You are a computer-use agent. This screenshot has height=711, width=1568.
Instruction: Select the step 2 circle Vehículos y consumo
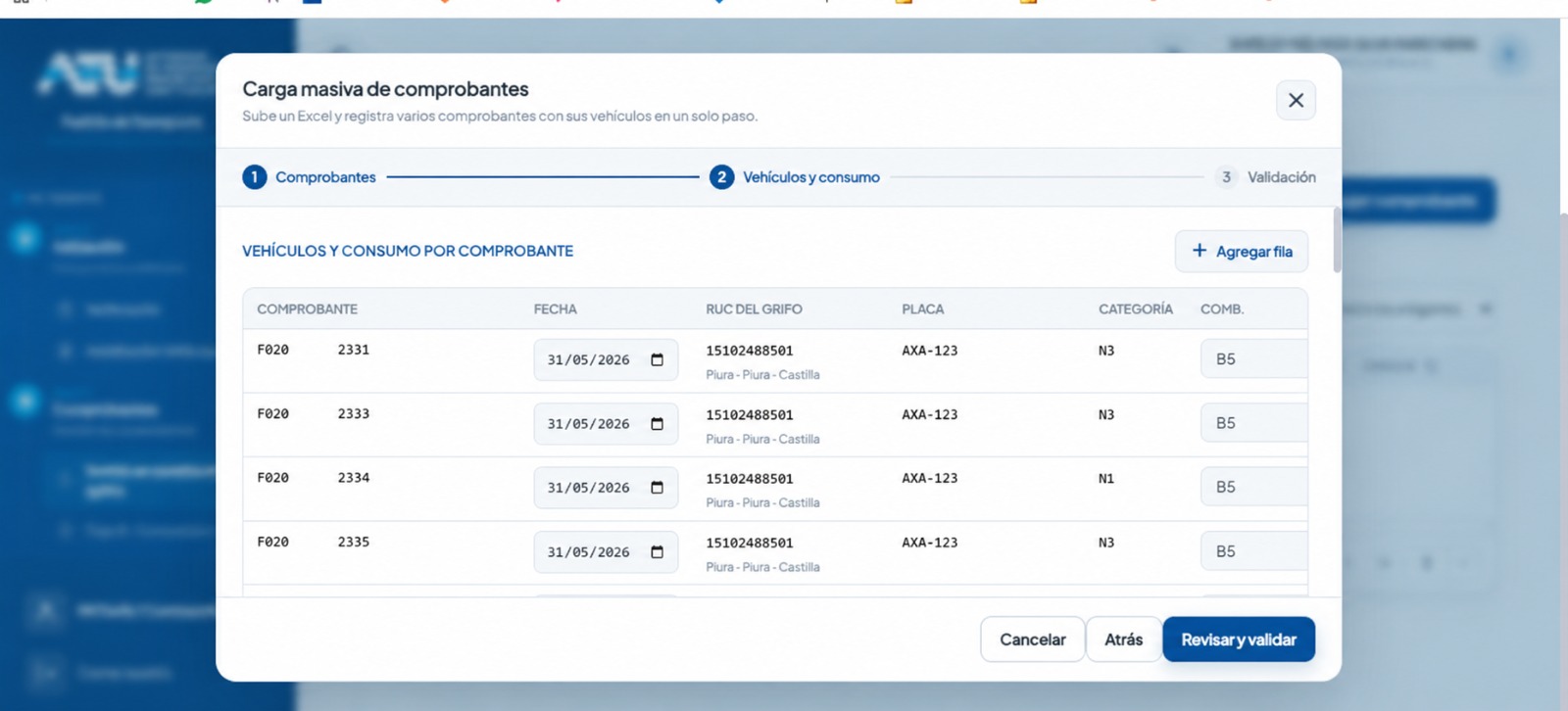pos(721,177)
